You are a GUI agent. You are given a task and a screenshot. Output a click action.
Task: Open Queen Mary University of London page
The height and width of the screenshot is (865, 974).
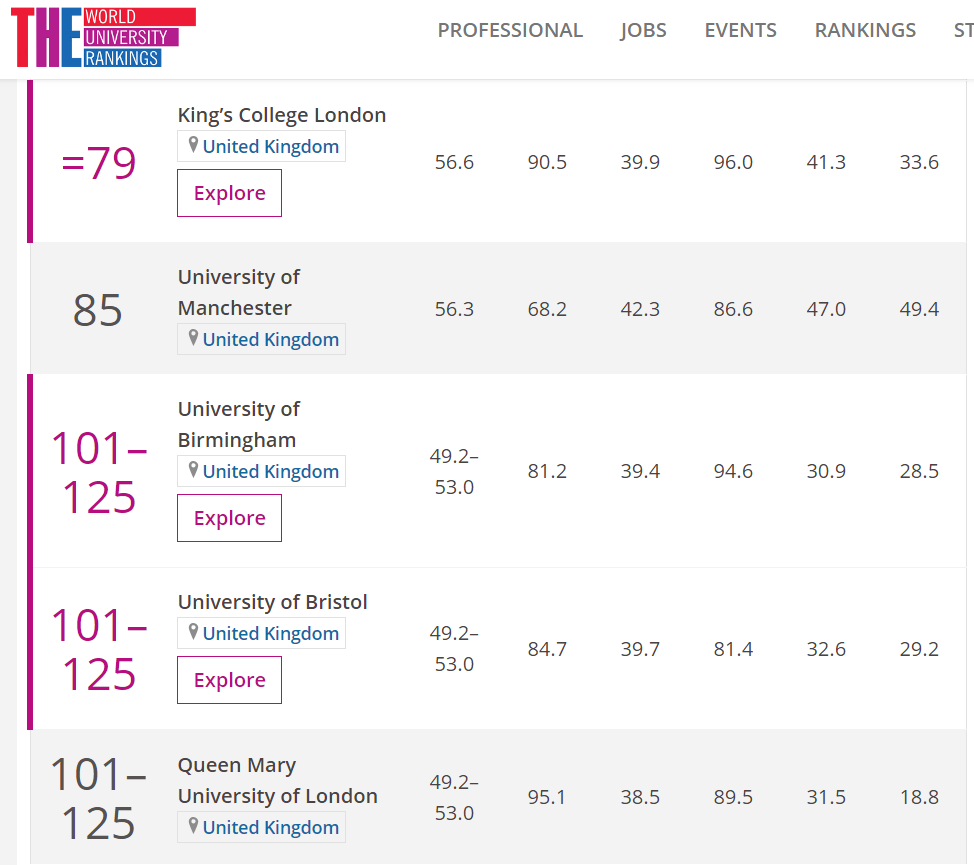(x=277, y=780)
